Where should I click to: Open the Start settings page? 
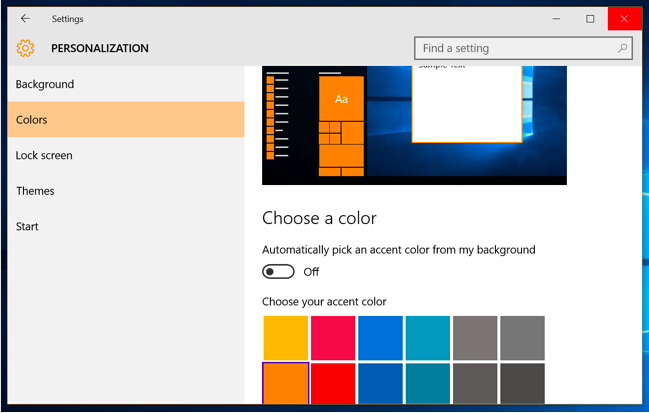(126, 226)
